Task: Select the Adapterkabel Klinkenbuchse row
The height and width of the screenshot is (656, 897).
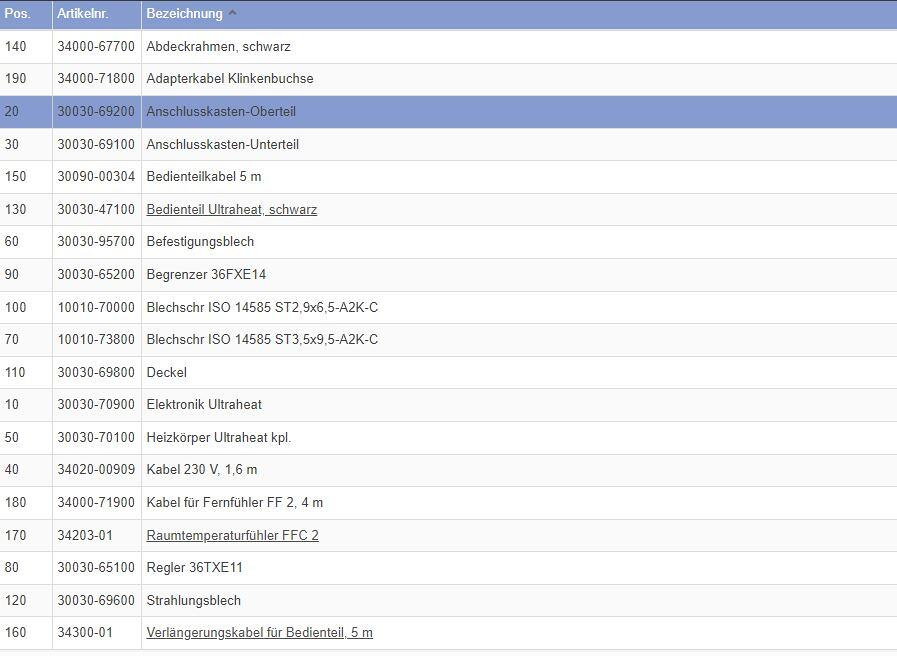Action: (229, 79)
